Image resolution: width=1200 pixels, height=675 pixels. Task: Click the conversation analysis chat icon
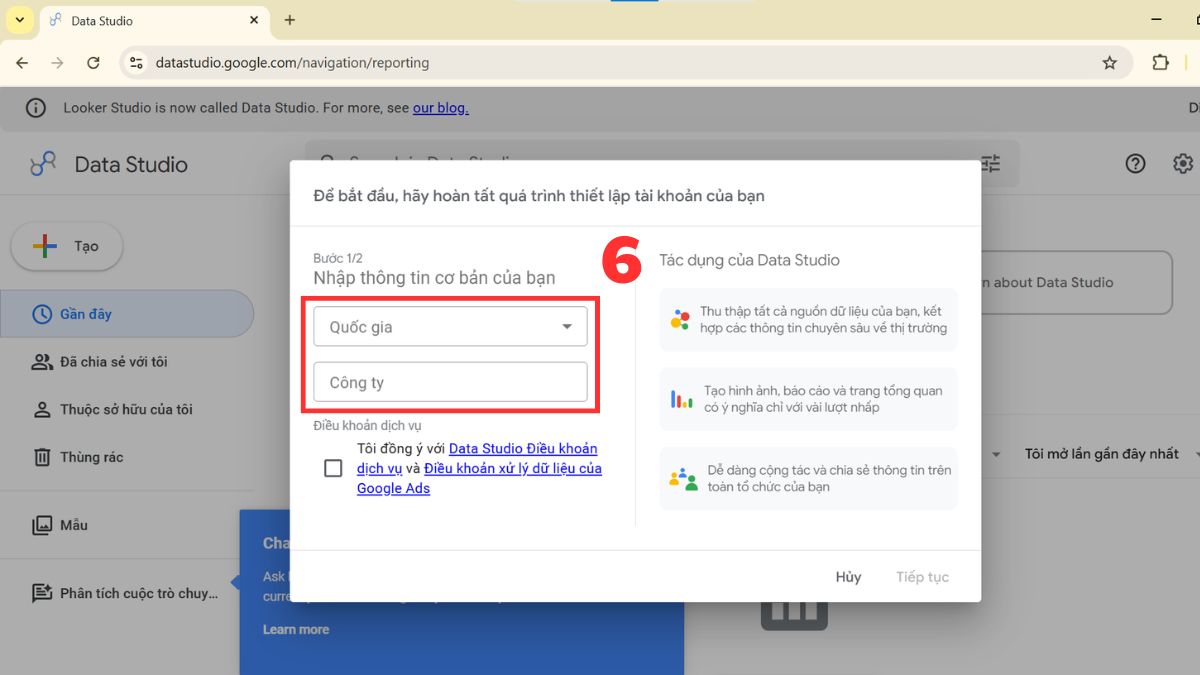point(42,593)
